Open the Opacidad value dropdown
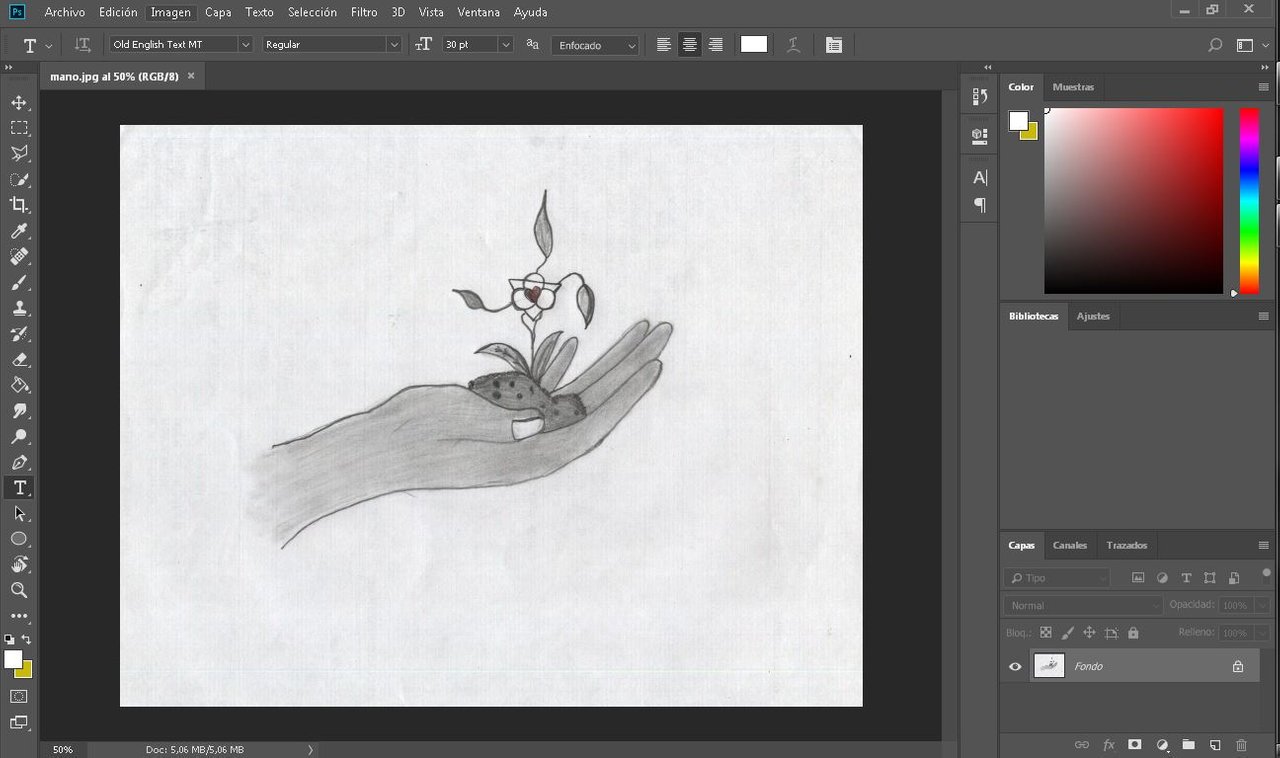 [x=1262, y=605]
